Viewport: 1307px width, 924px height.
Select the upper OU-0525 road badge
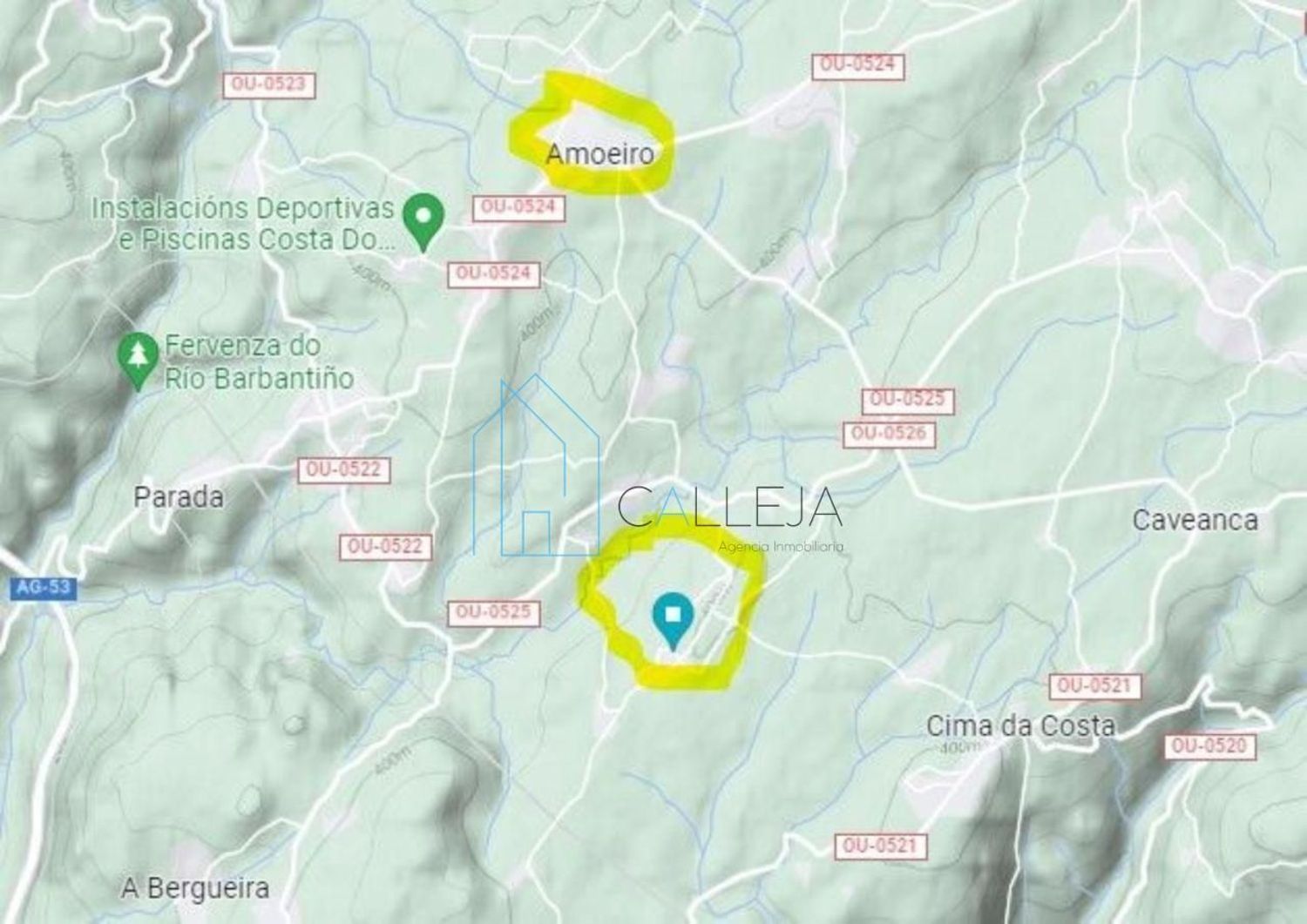coord(908,400)
